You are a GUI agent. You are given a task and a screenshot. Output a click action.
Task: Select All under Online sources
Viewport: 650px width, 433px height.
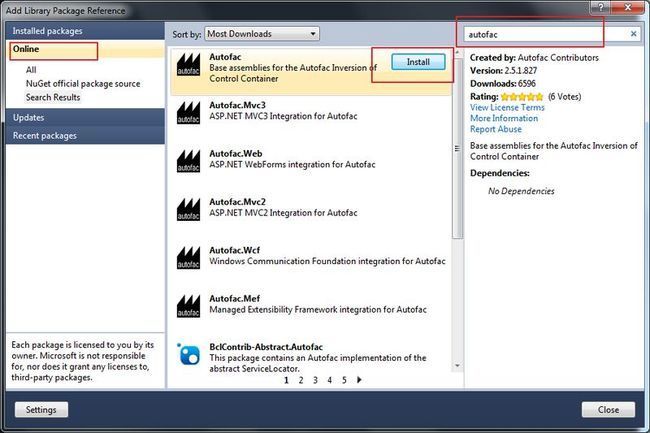pos(31,70)
